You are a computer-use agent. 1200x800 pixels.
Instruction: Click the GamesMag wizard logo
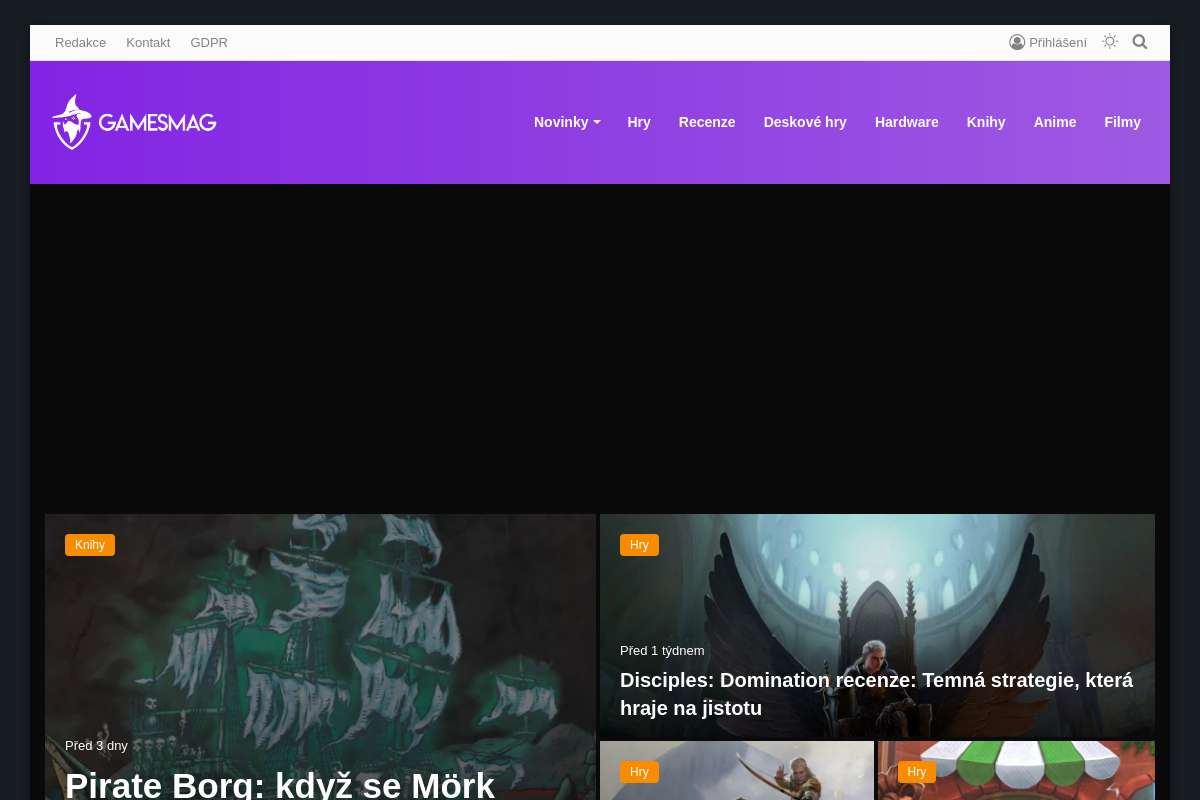click(72, 122)
